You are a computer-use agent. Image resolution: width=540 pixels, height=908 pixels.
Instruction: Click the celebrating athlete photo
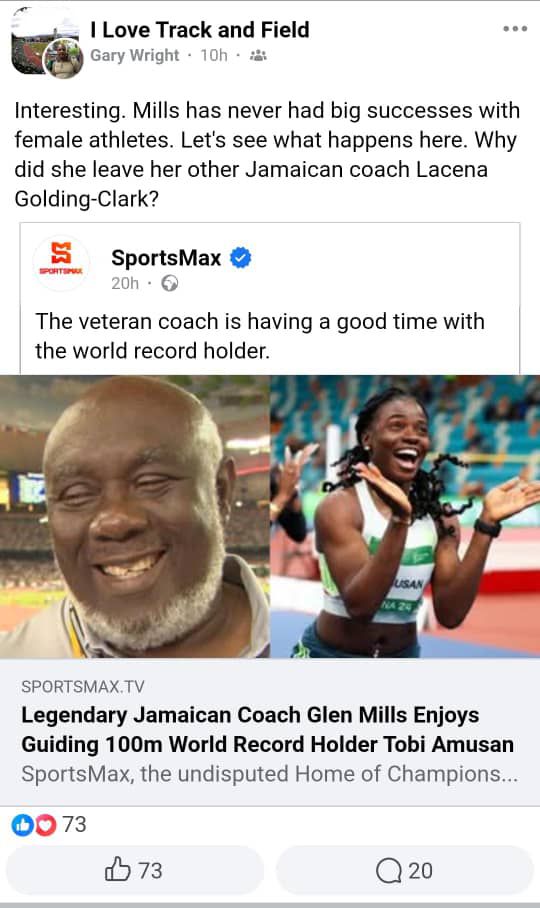(x=405, y=517)
